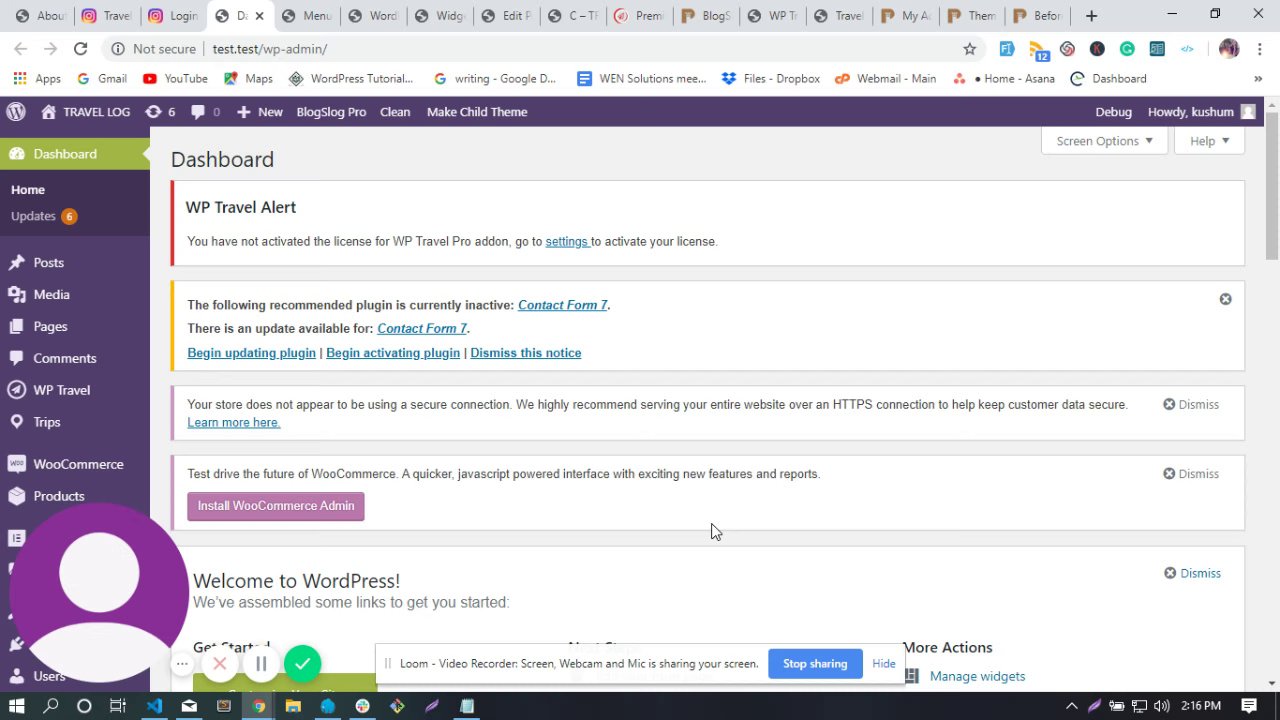
Task: Open the Howdy, kushum account menu
Action: (x=1201, y=112)
